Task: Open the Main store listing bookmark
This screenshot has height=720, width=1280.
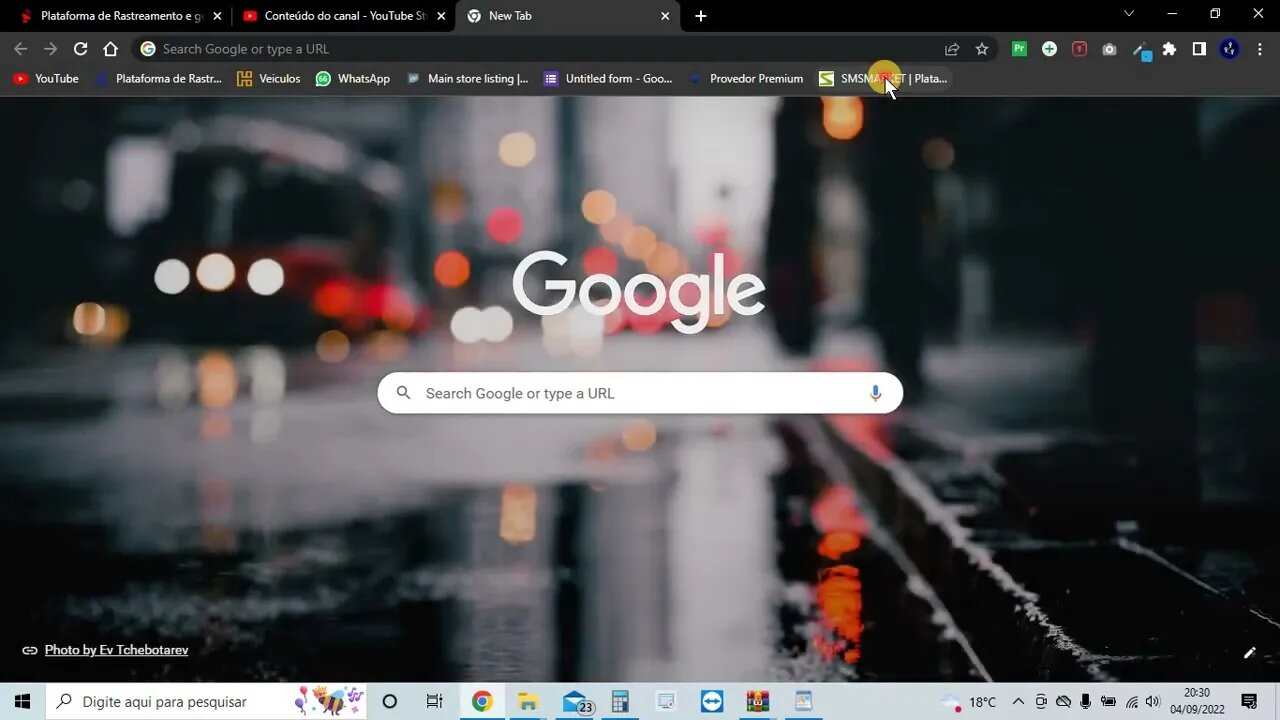Action: (x=467, y=79)
